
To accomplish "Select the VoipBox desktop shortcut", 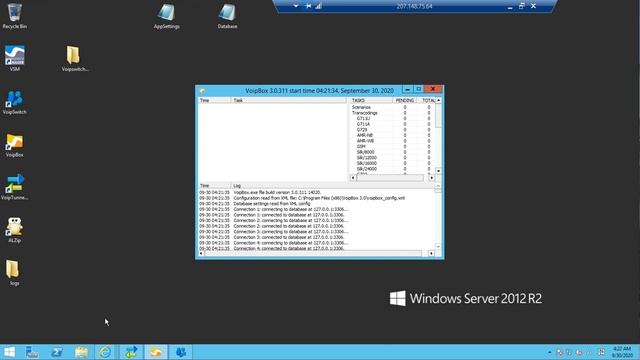I will point(15,145).
